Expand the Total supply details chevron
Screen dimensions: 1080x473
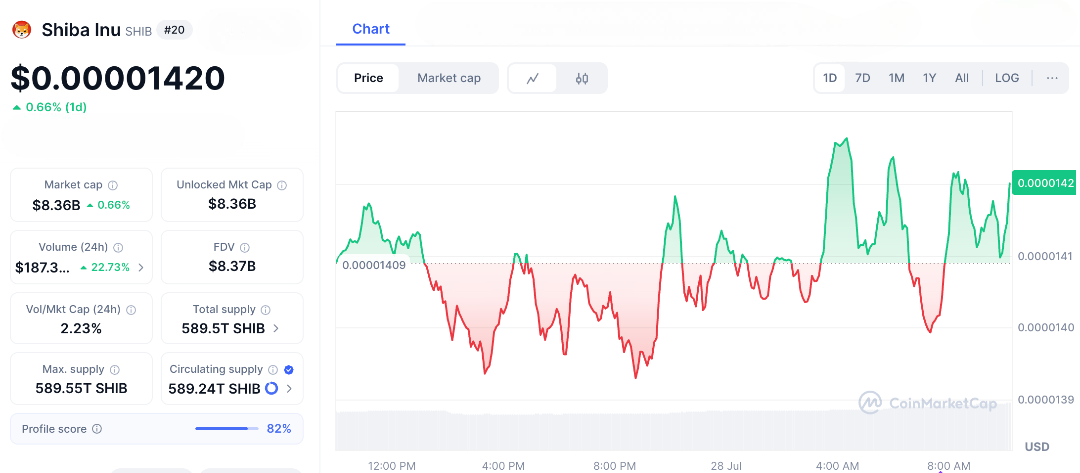(276, 328)
